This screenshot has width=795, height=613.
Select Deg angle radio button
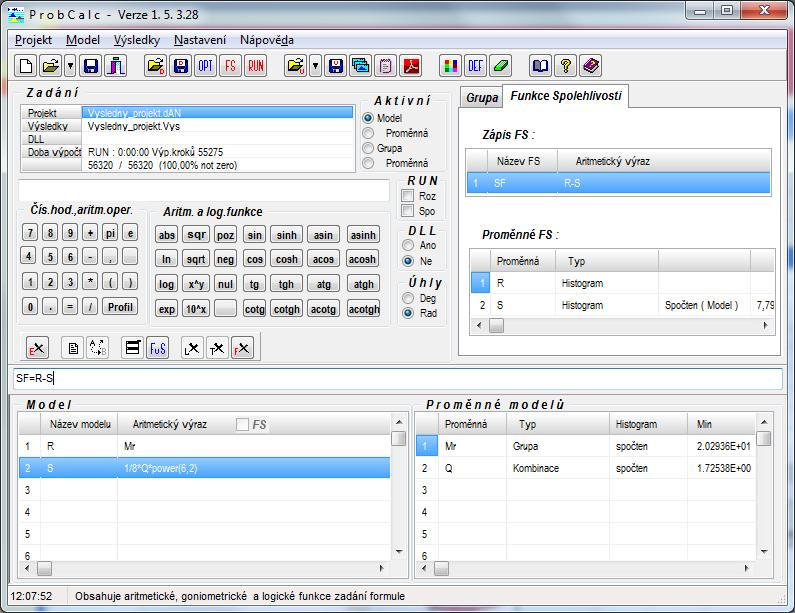(408, 298)
